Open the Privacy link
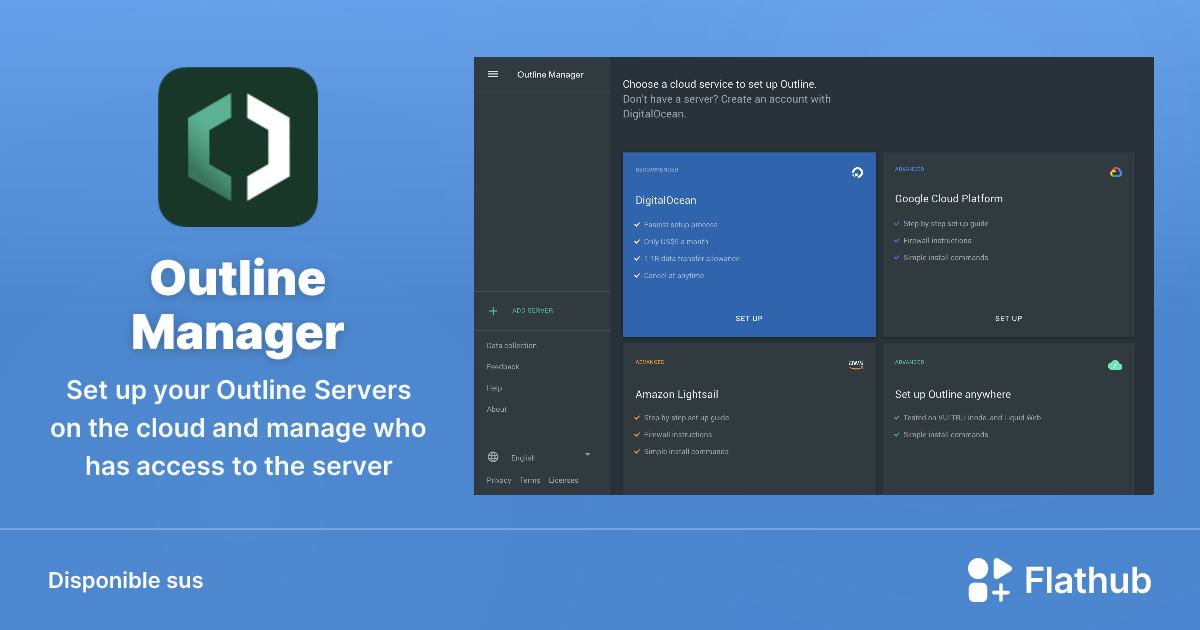The image size is (1200, 630). pyautogui.click(x=498, y=480)
